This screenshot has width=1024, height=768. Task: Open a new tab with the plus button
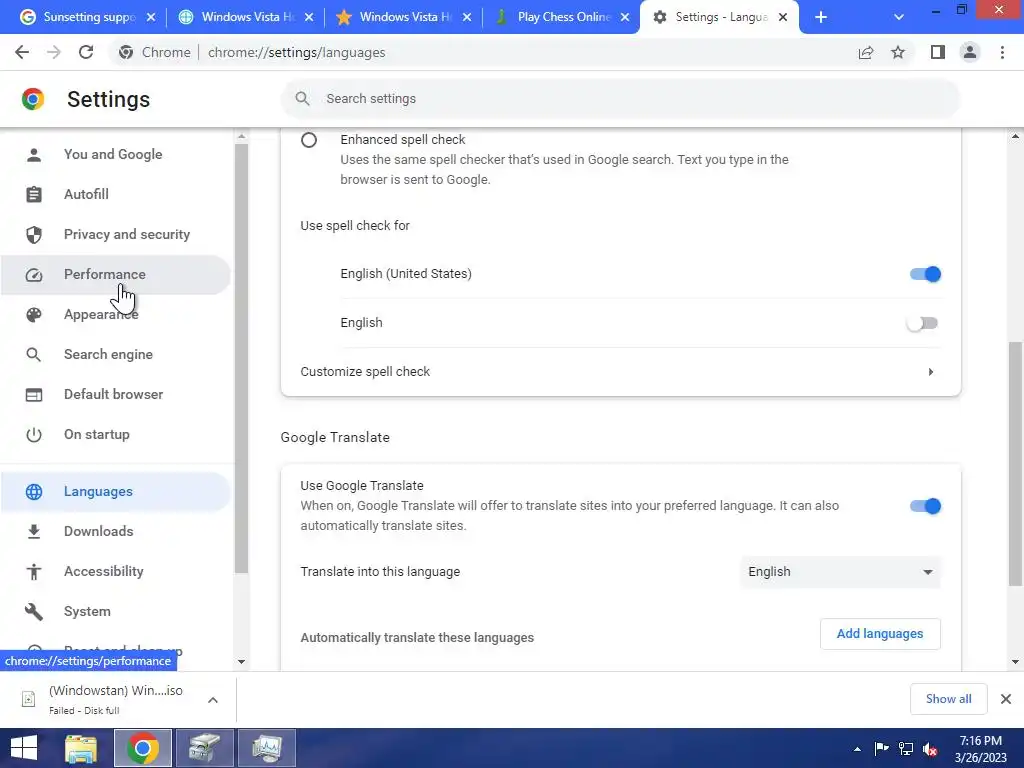point(821,17)
